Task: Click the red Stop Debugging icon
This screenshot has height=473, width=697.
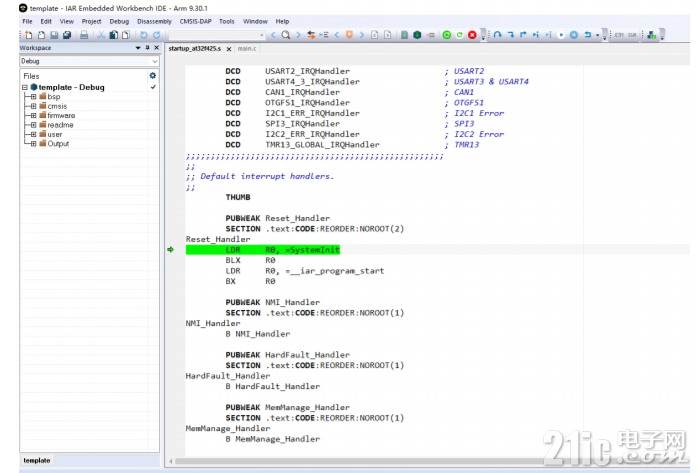Action: (x=472, y=35)
